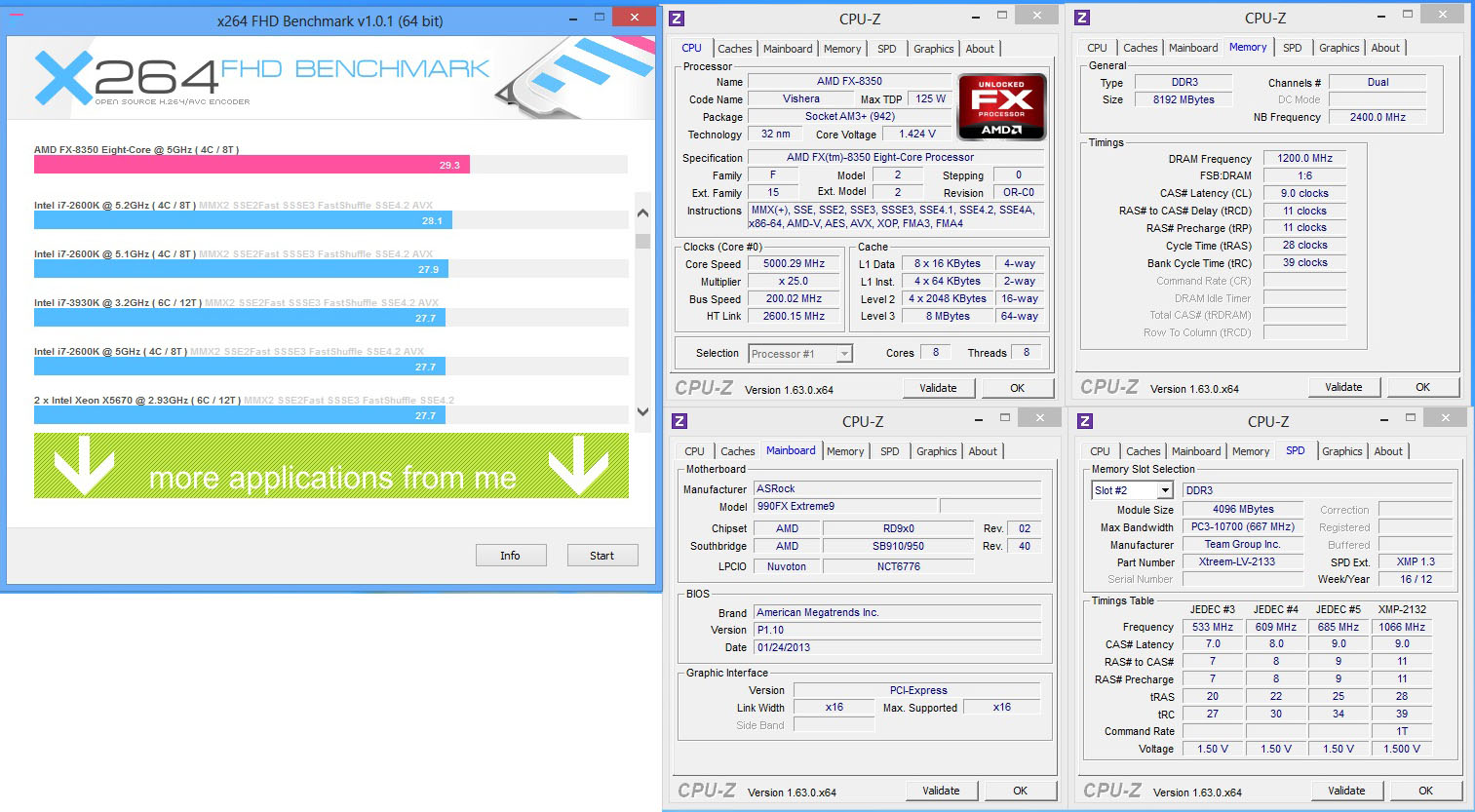Click OK in the Mainboard-tab CPU-Z window
This screenshot has width=1475, height=812.
click(x=1020, y=791)
